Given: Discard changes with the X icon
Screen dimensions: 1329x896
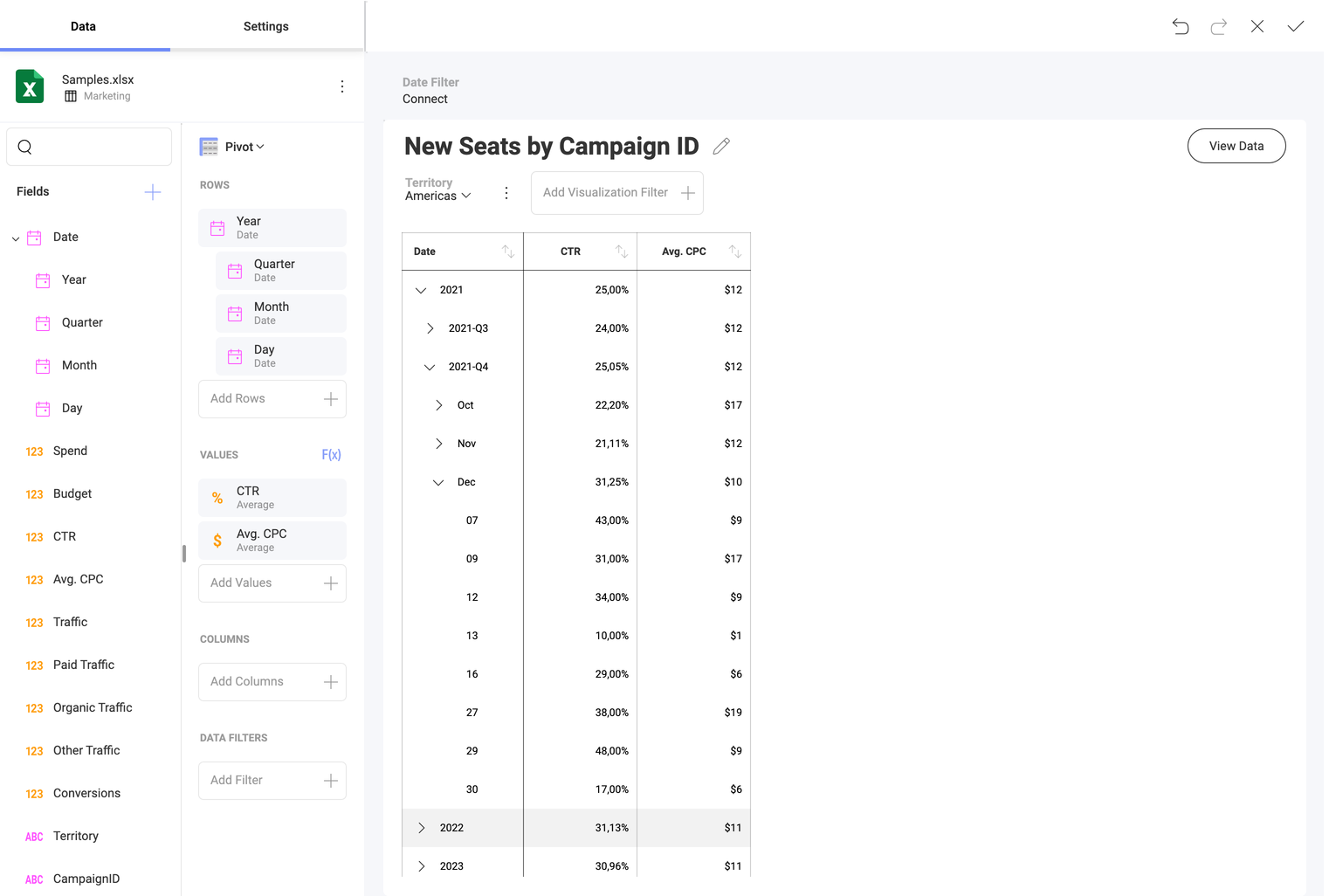Looking at the screenshot, I should [x=1257, y=26].
